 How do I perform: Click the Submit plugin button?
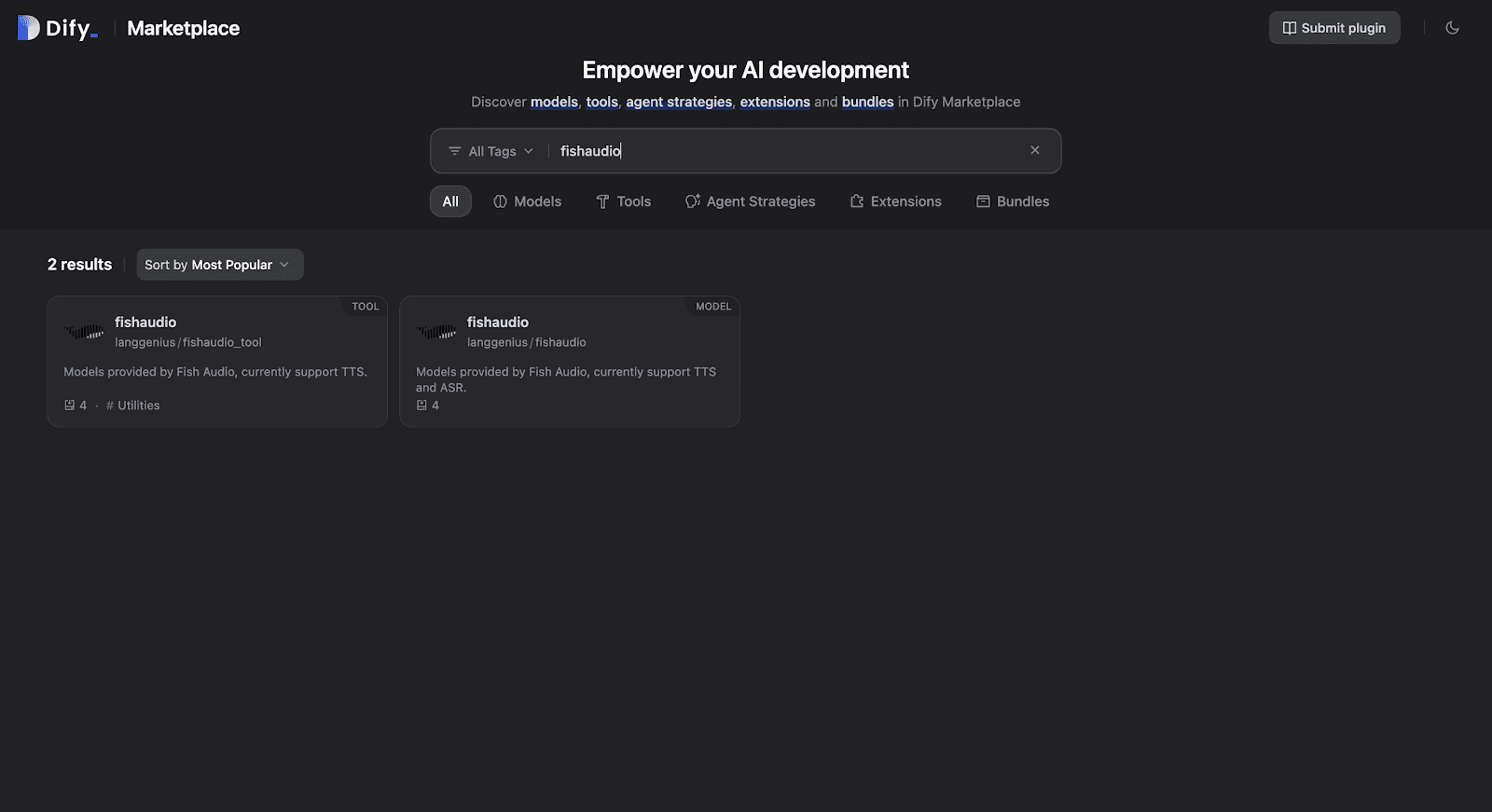(1333, 28)
